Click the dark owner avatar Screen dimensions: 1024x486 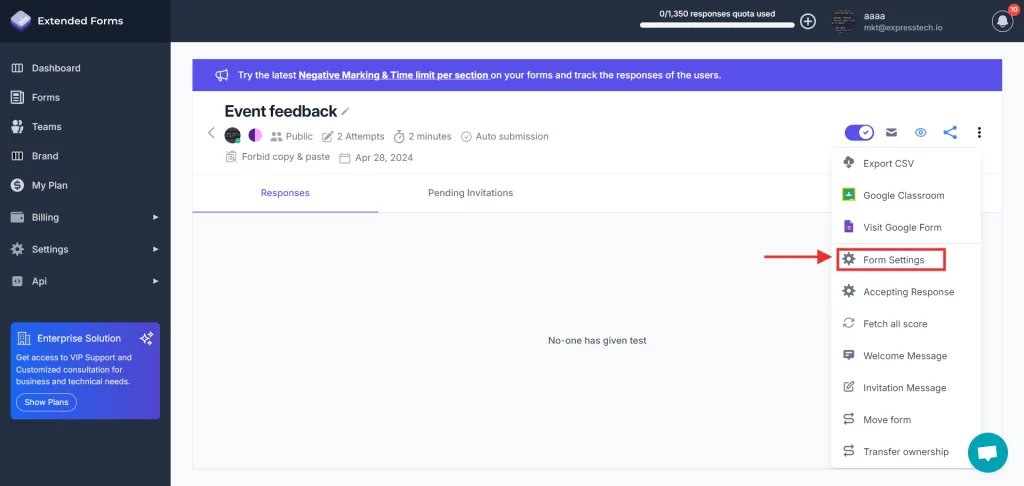pos(232,136)
